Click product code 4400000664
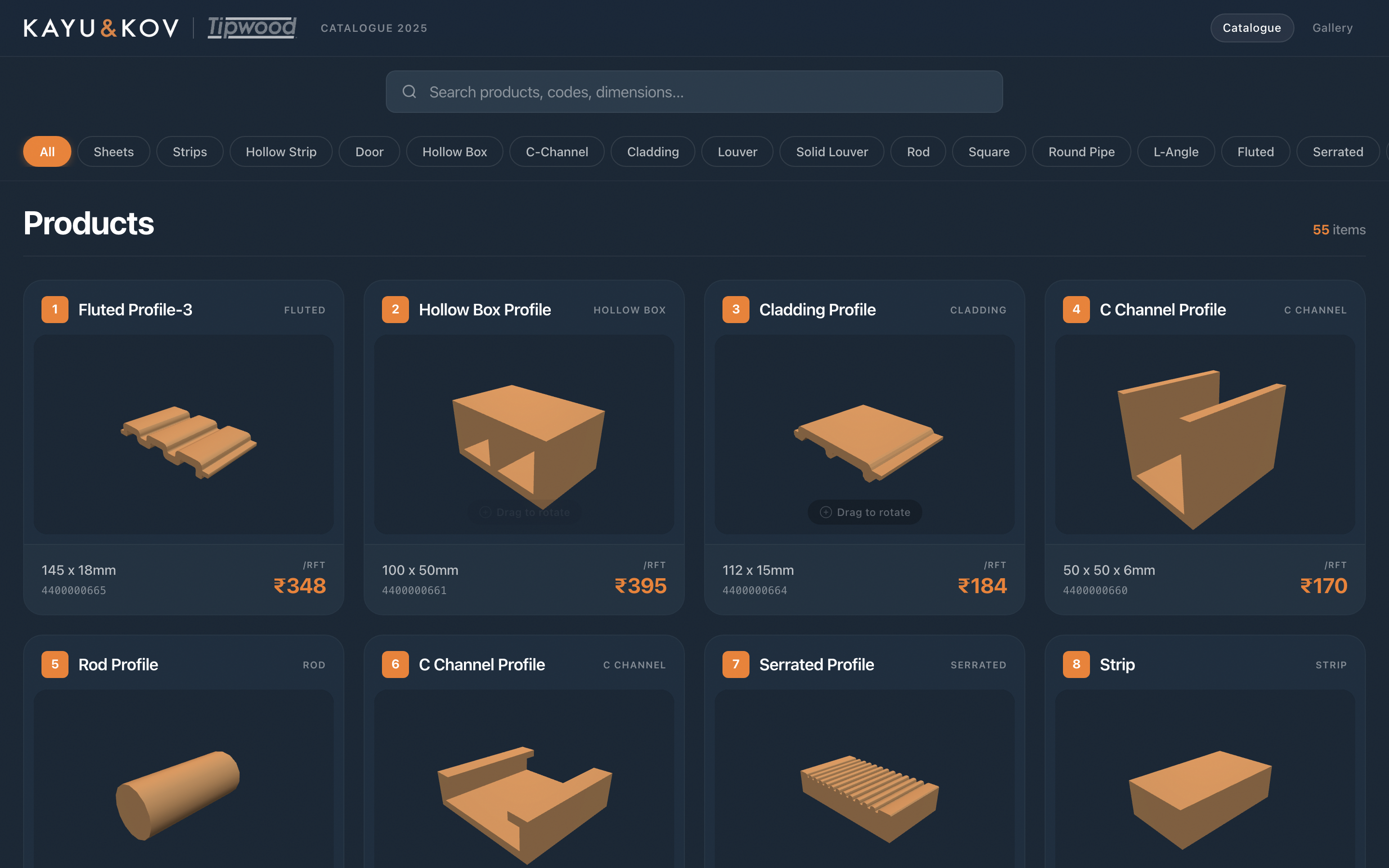 [x=755, y=590]
